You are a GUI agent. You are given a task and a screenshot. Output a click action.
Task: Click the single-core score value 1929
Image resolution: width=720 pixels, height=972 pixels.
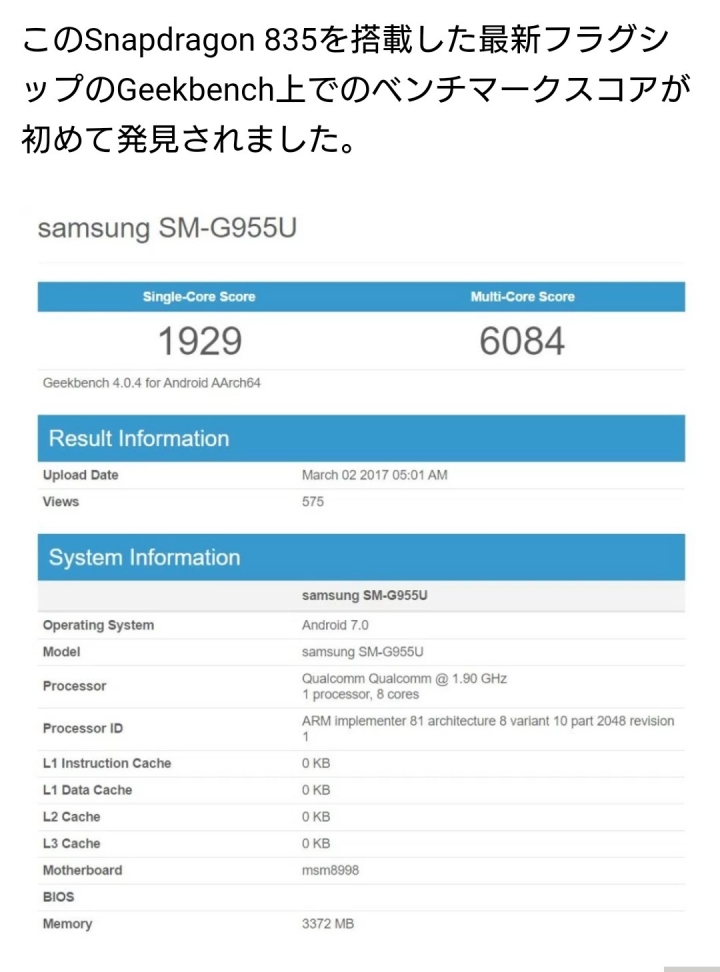(200, 341)
